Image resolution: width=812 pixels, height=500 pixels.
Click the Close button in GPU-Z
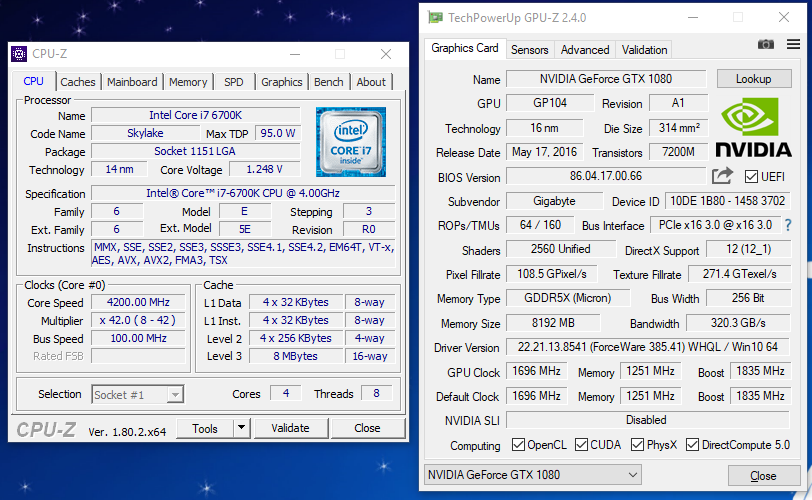click(x=763, y=476)
